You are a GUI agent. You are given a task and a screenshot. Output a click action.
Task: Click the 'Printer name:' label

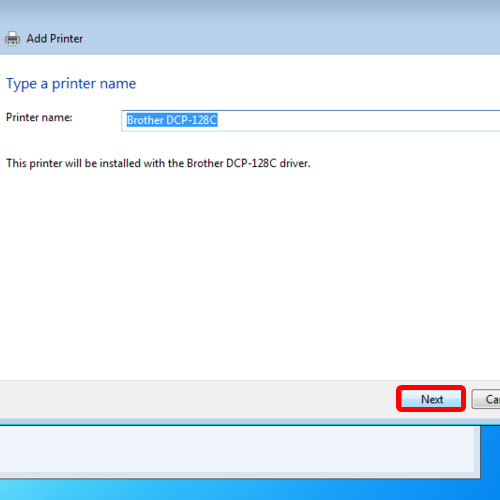tap(39, 117)
